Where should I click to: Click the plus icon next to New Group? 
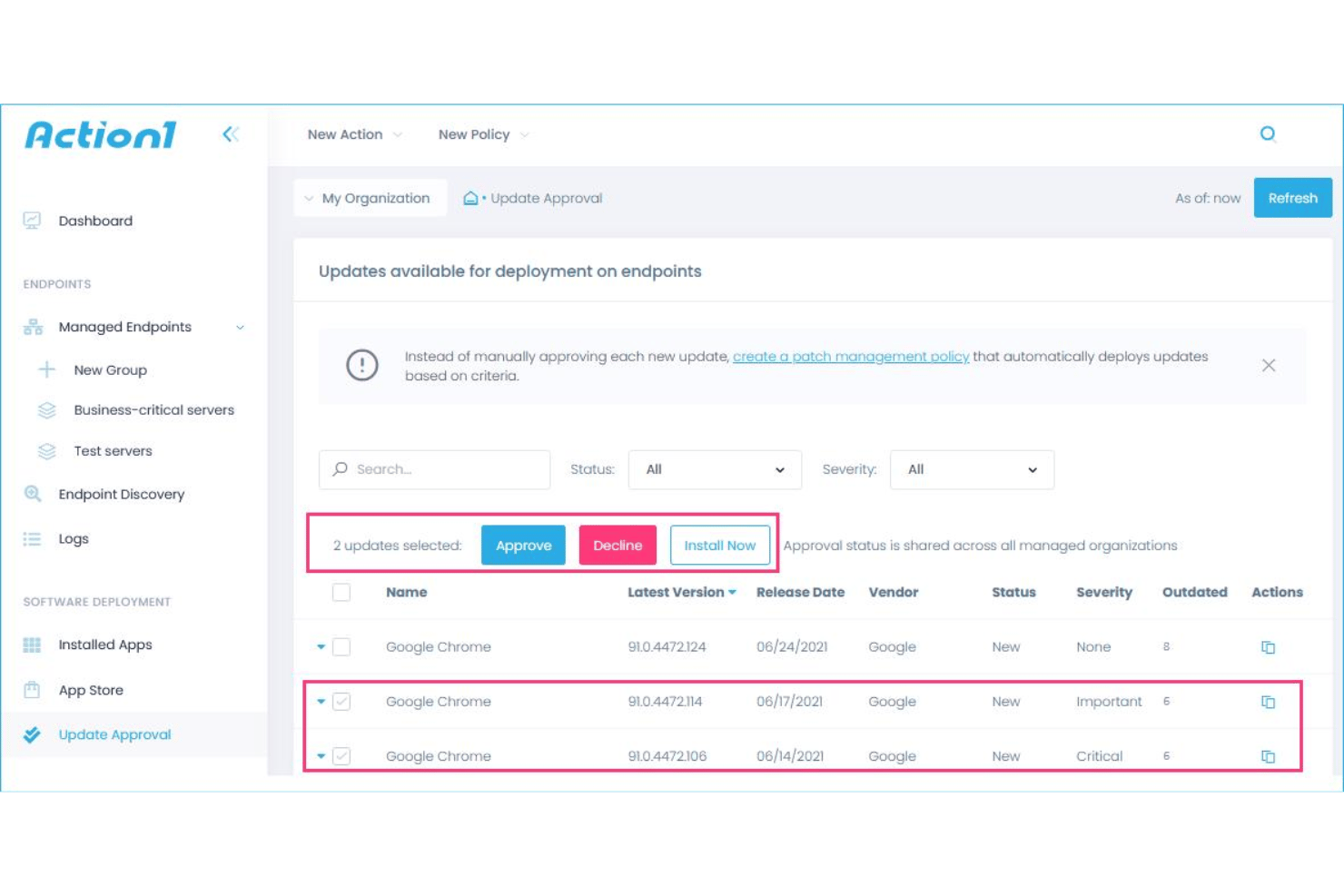(47, 369)
